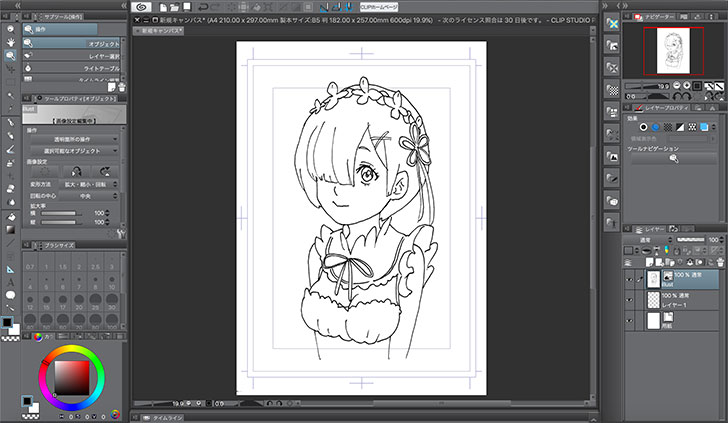The width and height of the screenshot is (728, 423).
Task: Open file using folder icon
Action: click(x=175, y=7)
